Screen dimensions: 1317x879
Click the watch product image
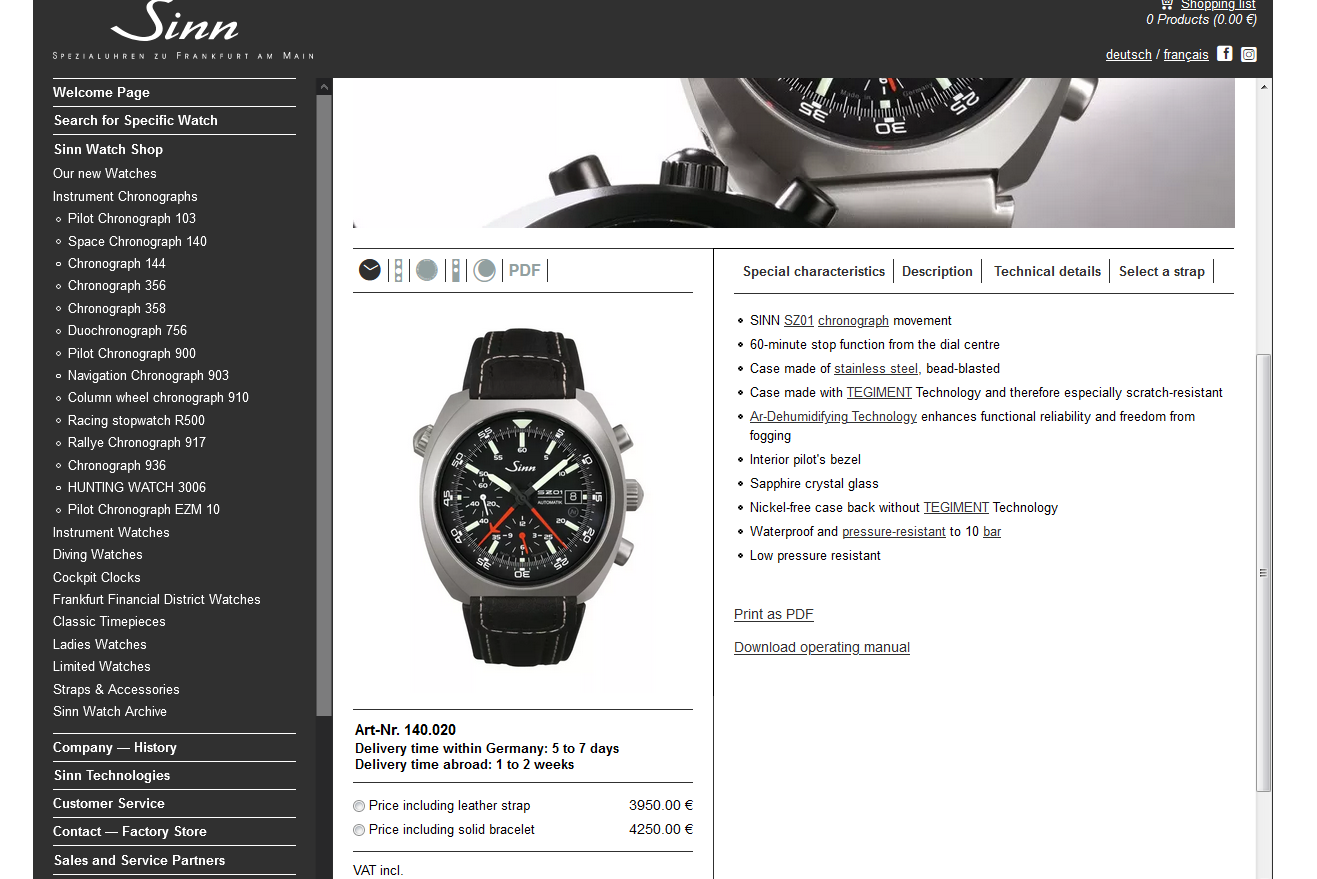524,500
